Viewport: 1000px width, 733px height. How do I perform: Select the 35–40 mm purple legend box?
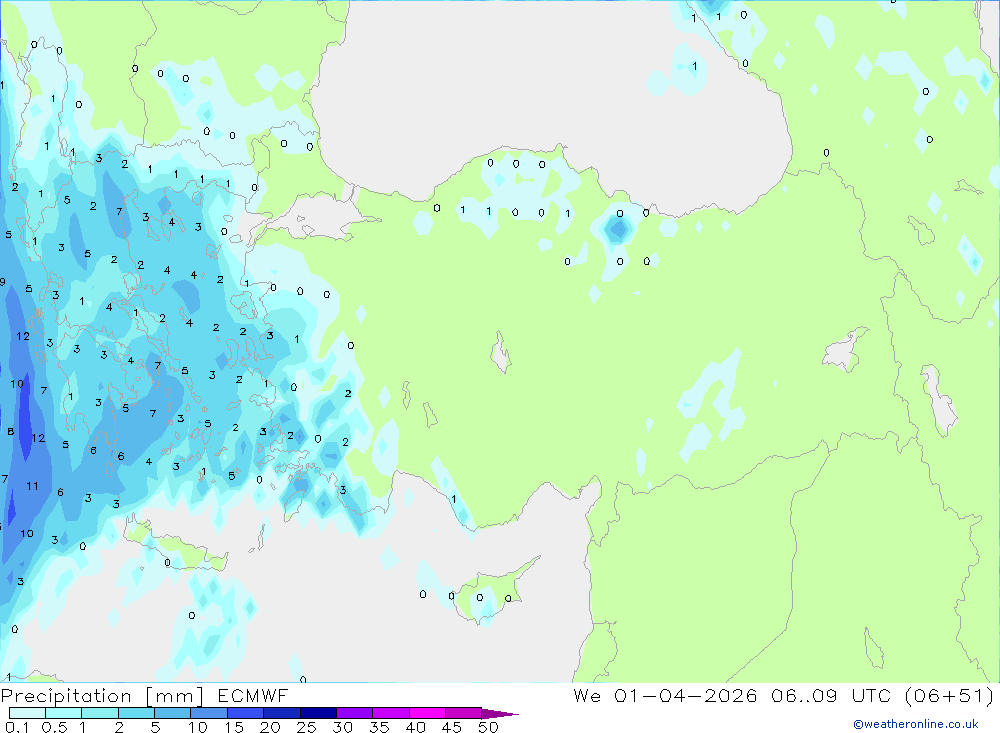(390, 713)
